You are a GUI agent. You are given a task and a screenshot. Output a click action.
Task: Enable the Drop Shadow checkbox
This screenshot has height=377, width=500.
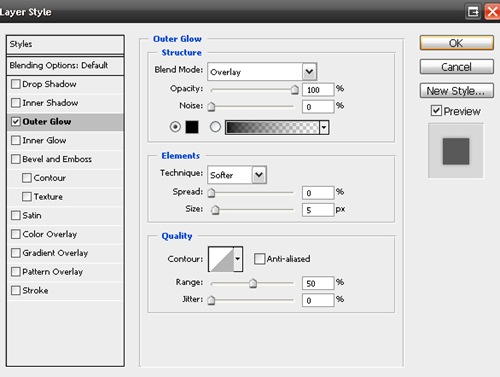point(16,84)
